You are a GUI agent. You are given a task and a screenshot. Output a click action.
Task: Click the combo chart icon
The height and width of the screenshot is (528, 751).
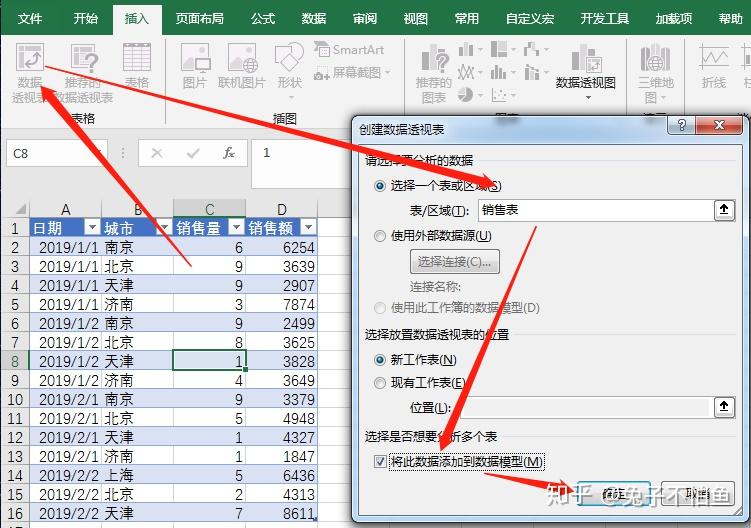[532, 72]
